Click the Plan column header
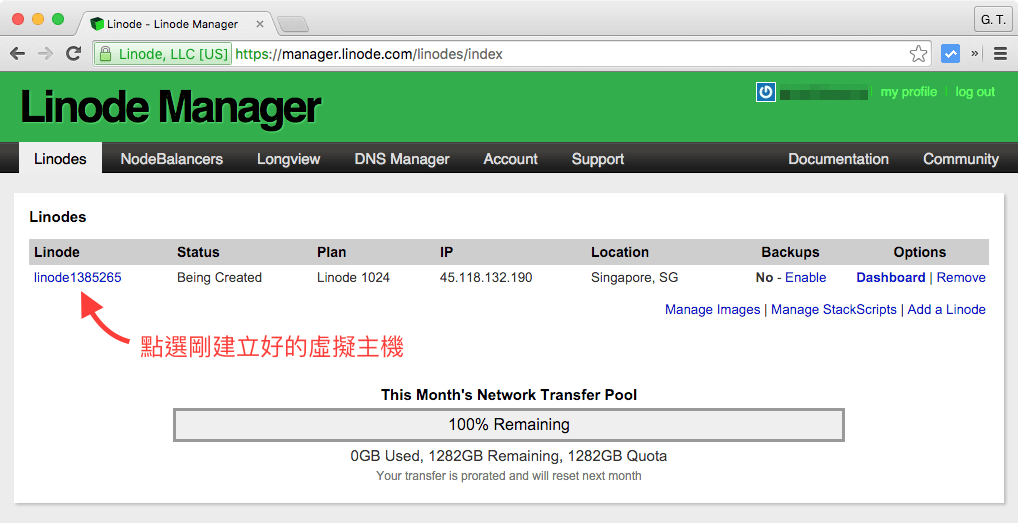This screenshot has width=1018, height=523. [x=331, y=252]
